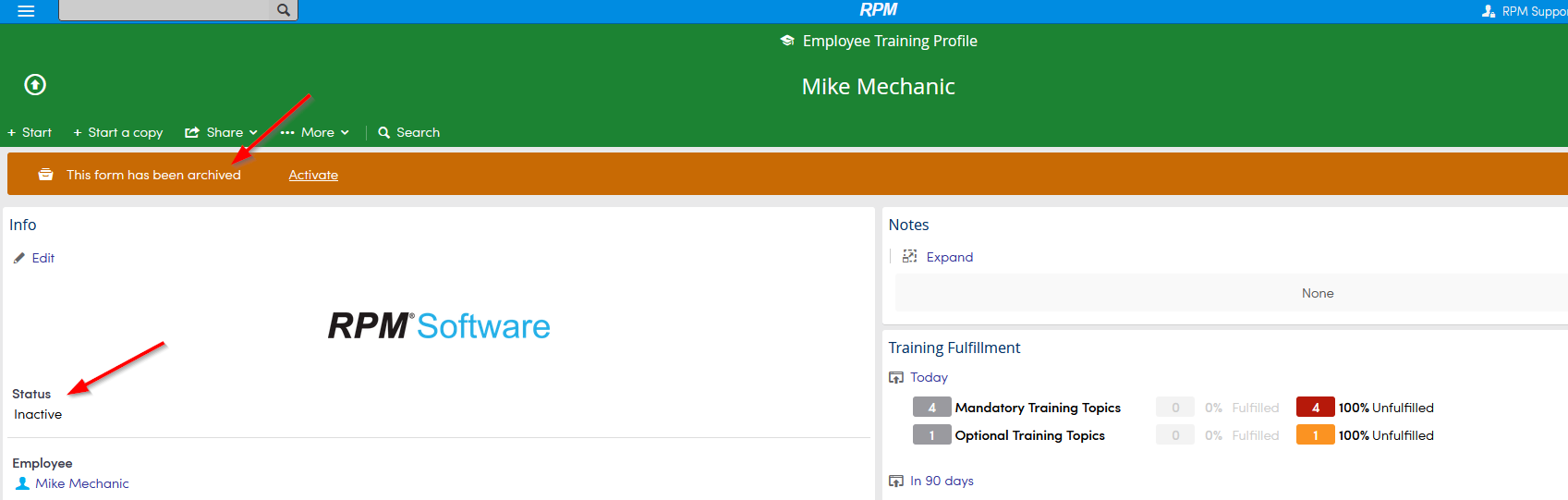Focus the top search input box
1568x500 pixels.
tap(164, 10)
